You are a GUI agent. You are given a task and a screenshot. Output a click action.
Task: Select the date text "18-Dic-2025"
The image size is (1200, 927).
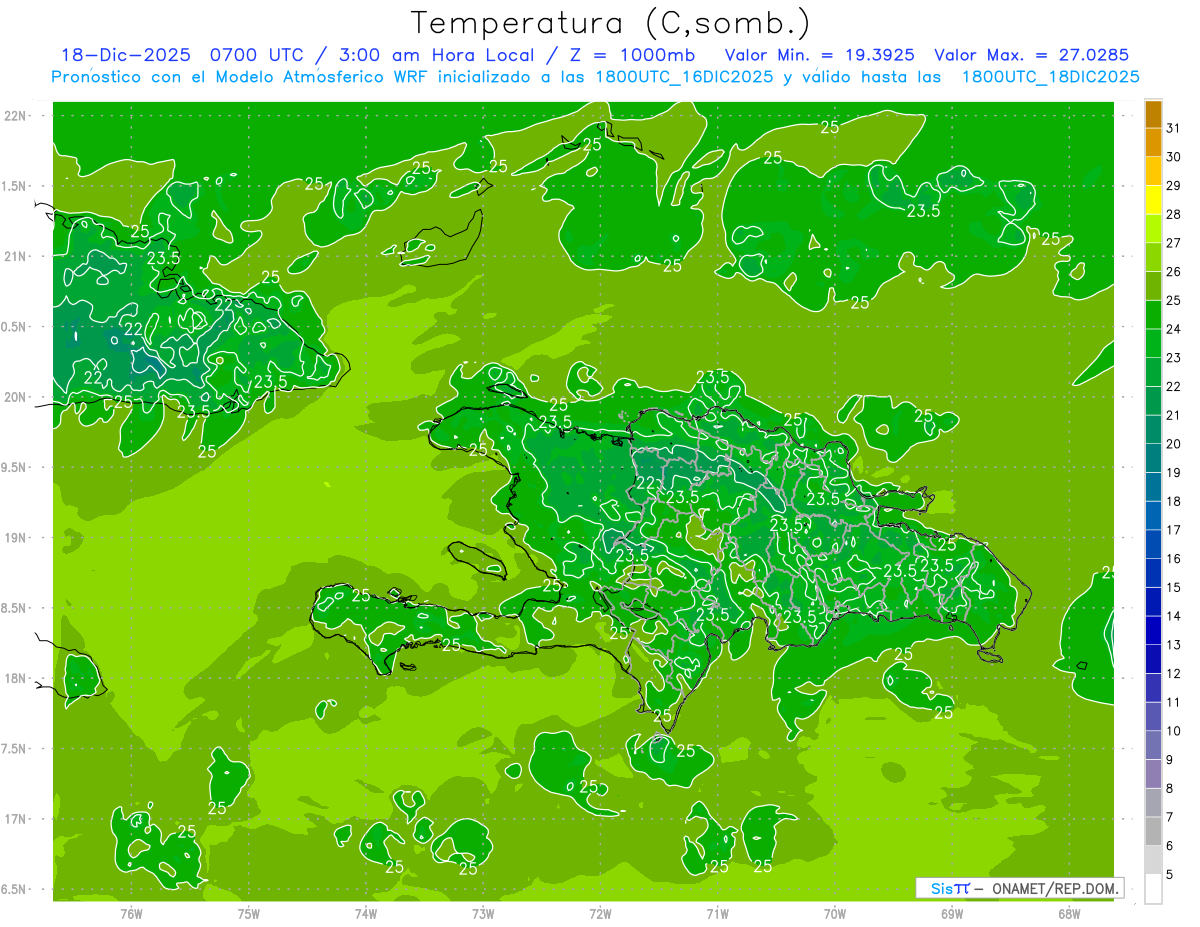126,55
